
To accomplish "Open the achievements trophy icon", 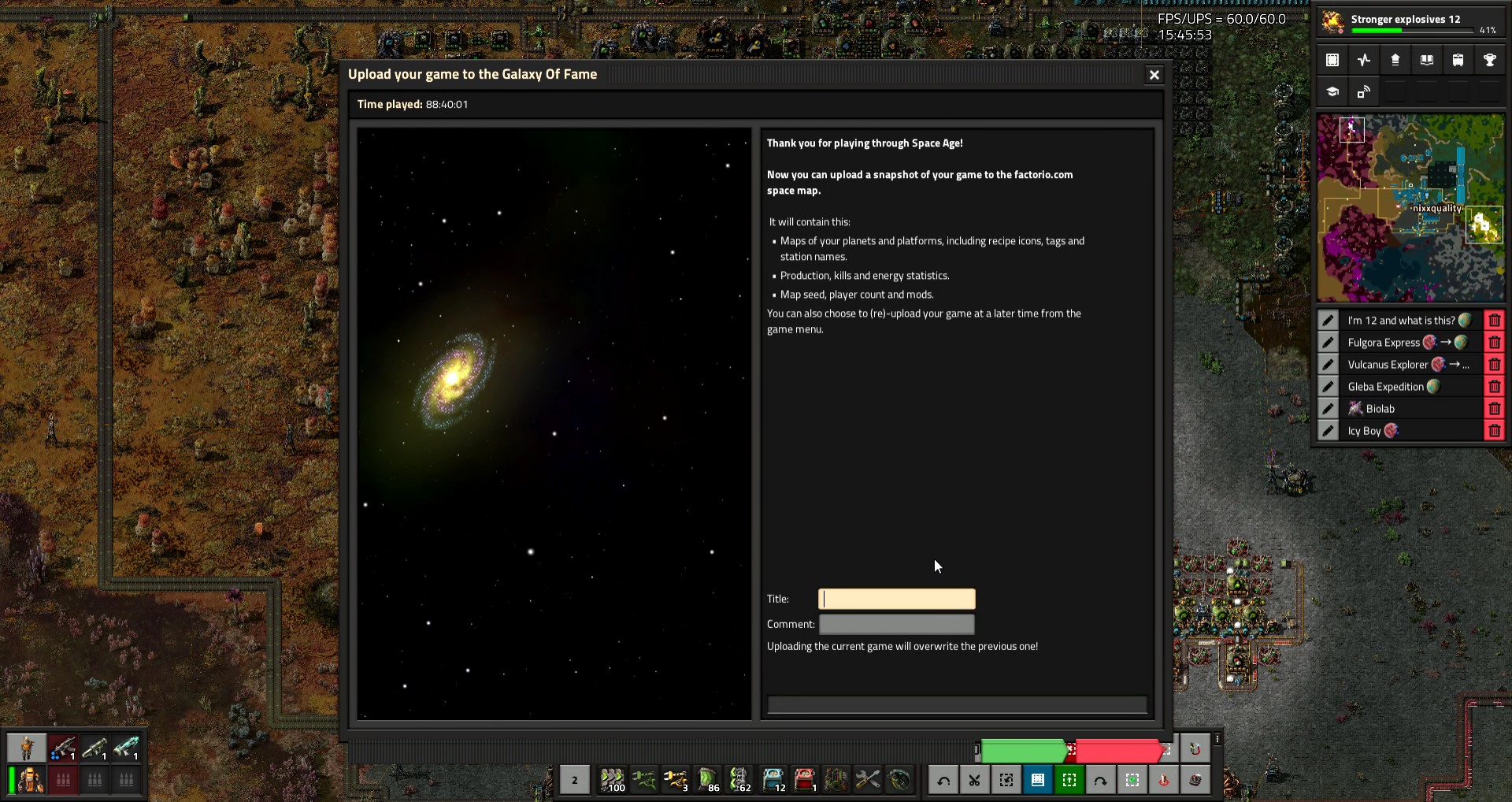I will pos(1490,60).
